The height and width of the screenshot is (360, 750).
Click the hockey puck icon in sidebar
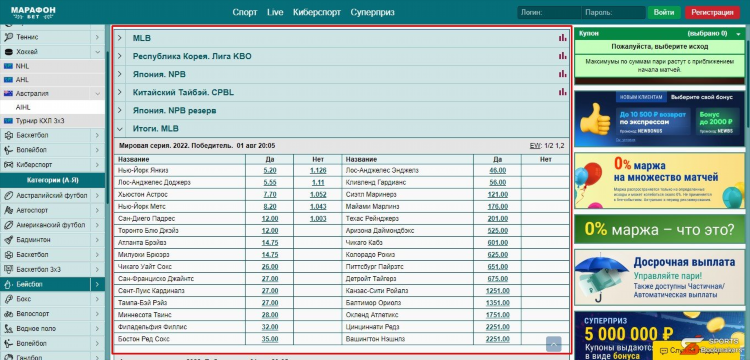pos(8,52)
